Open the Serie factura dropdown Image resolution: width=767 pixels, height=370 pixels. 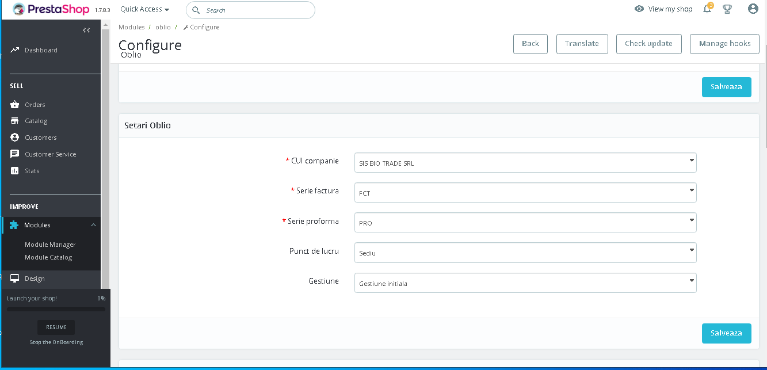(x=525, y=193)
